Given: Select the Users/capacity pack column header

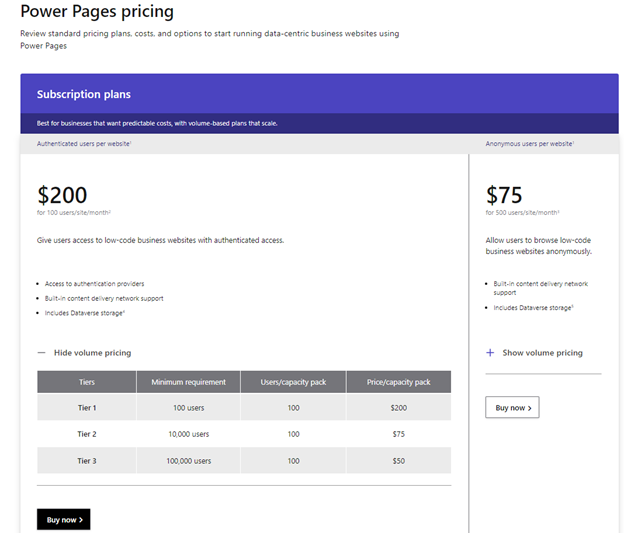Looking at the screenshot, I should (293, 382).
